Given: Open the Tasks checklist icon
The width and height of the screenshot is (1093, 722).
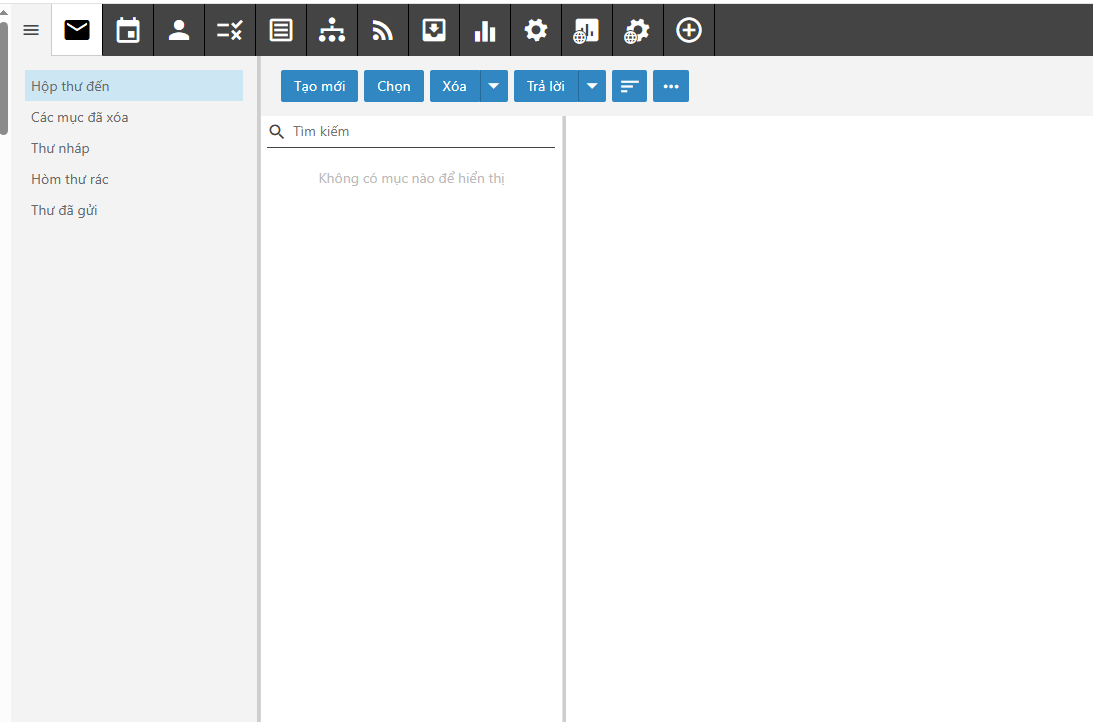Looking at the screenshot, I should (x=230, y=30).
